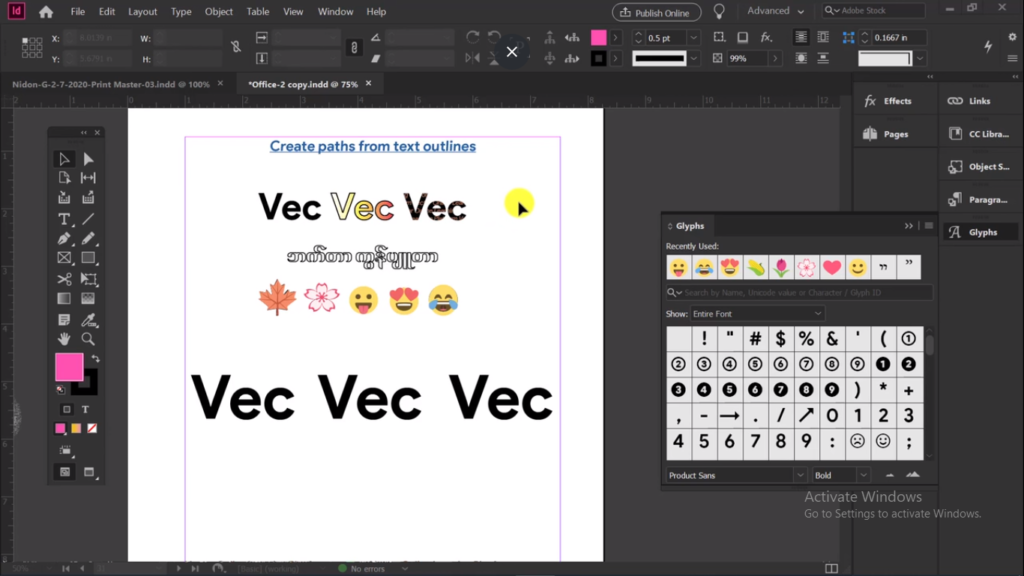
Task: Open the Object Styles panel
Action: (979, 167)
